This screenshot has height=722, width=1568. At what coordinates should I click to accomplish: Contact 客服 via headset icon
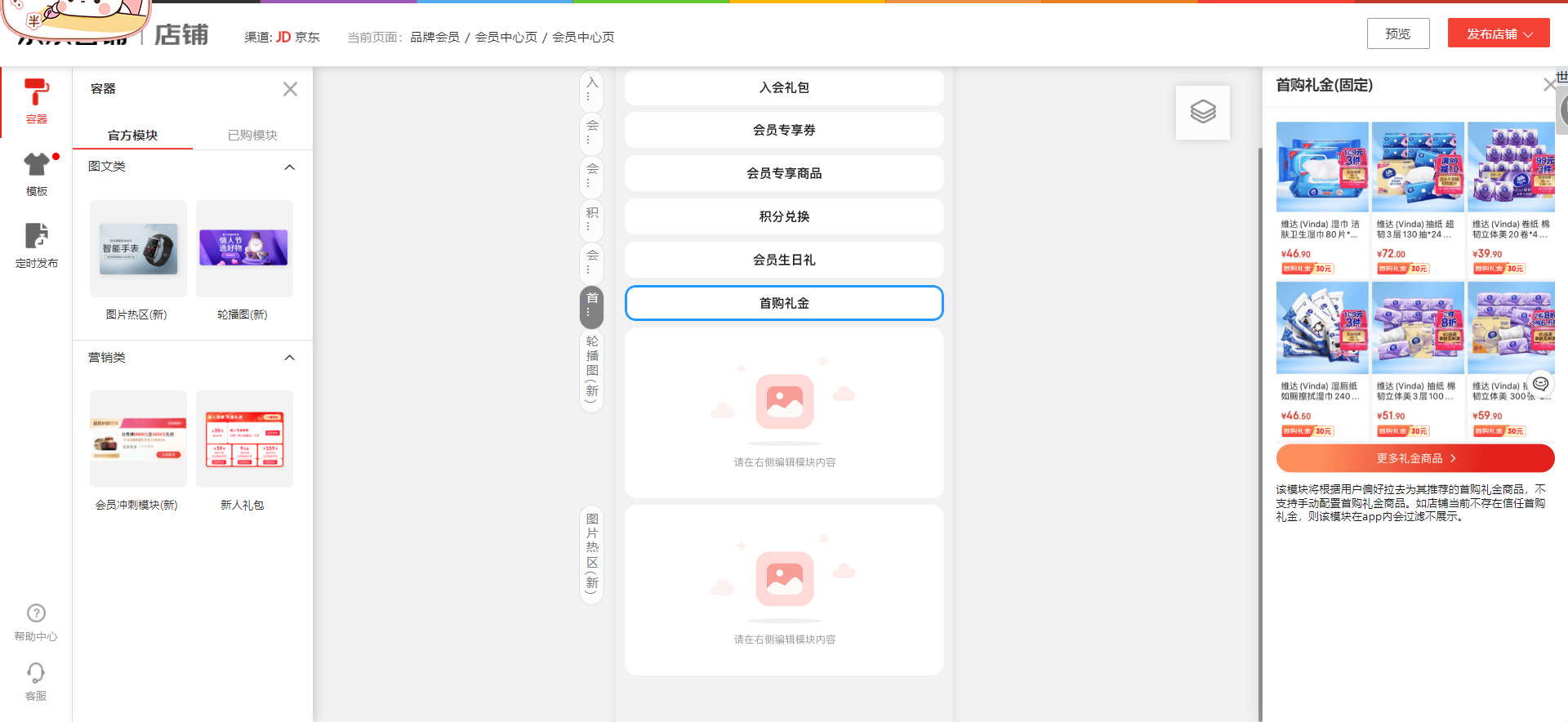pos(36,673)
